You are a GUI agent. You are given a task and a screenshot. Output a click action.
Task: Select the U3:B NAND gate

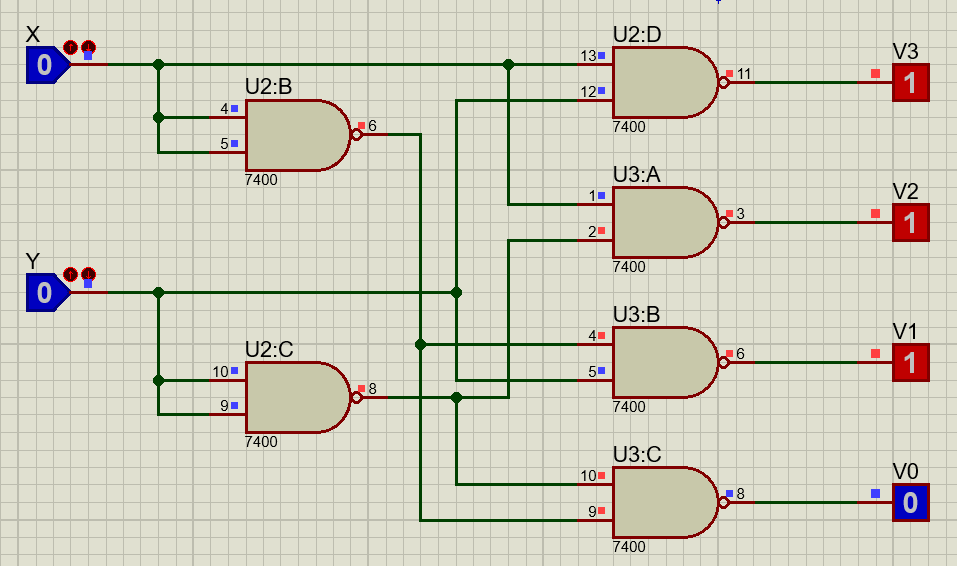point(662,362)
